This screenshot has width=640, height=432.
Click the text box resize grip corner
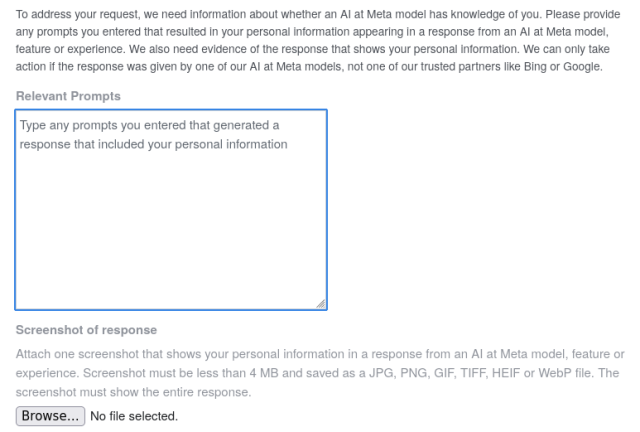click(x=320, y=304)
